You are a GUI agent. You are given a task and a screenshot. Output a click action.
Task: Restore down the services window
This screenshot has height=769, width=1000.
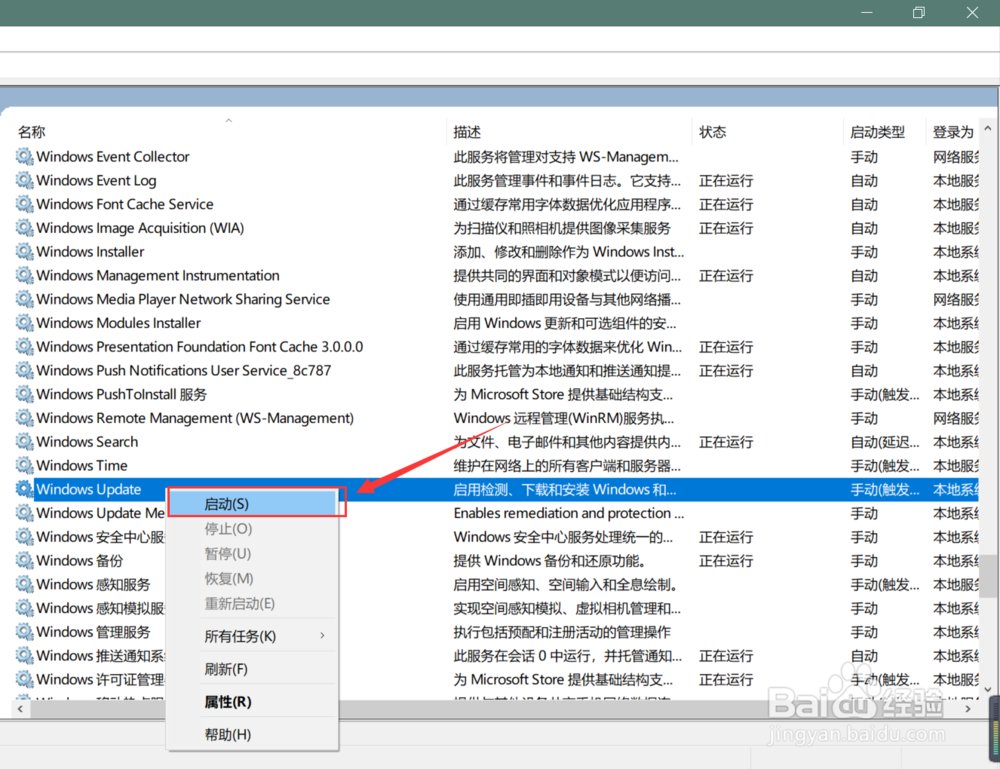(x=918, y=12)
